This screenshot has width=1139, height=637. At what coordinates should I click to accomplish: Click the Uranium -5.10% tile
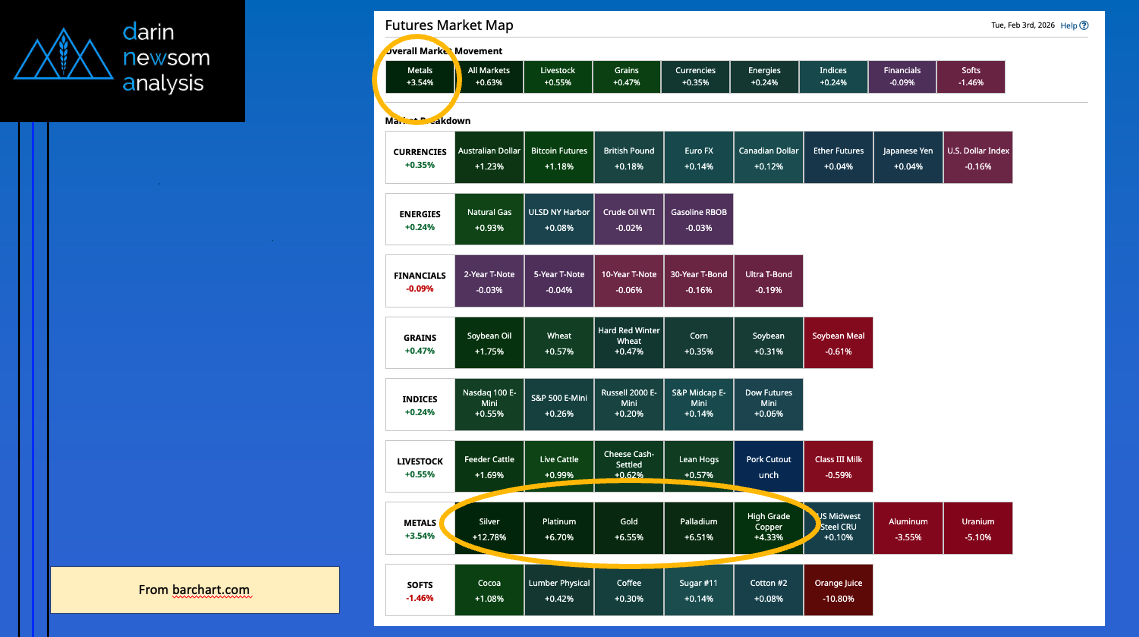point(977,528)
